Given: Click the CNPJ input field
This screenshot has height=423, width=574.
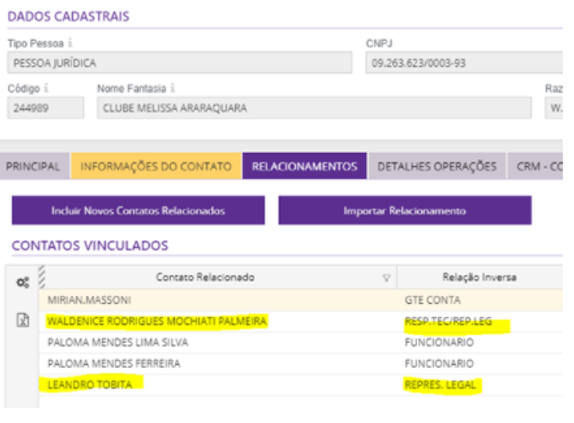Looking at the screenshot, I should click(x=464, y=63).
